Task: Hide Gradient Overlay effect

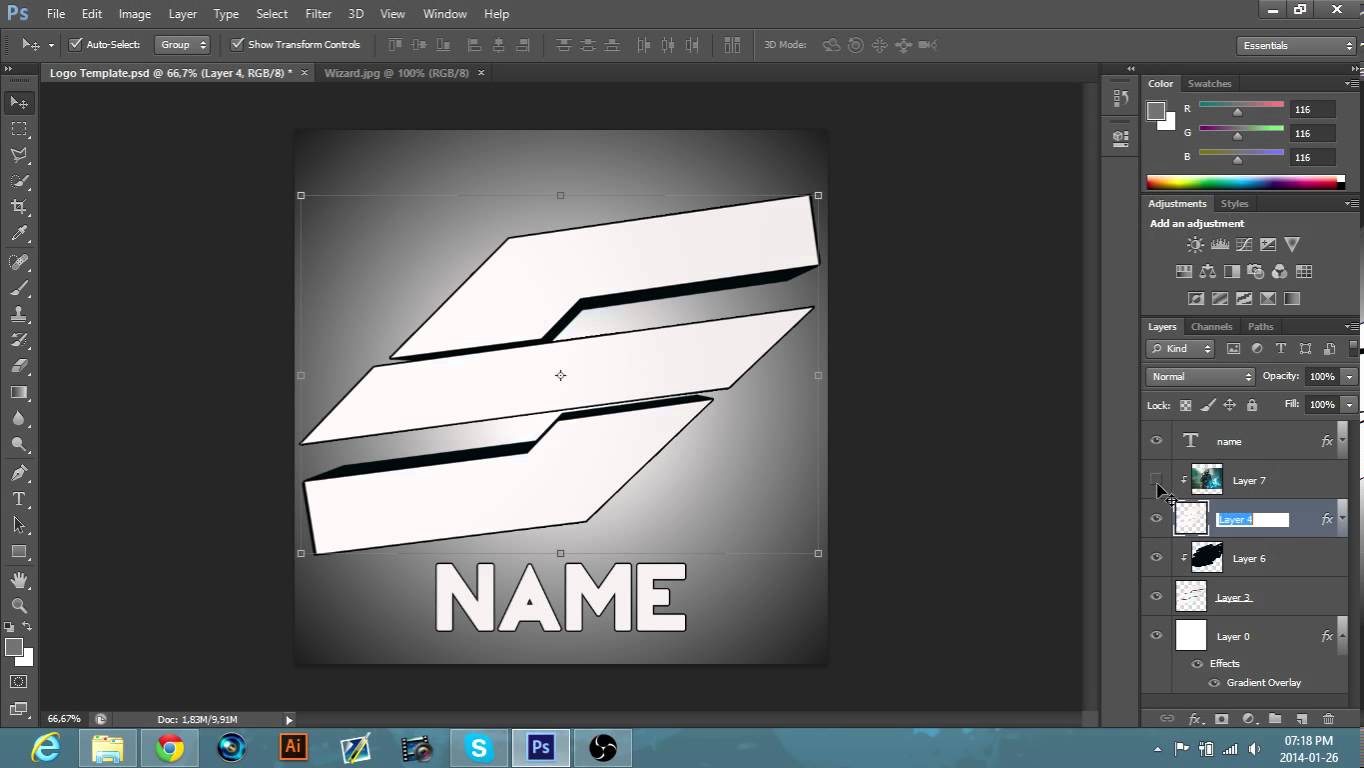Action: coord(1214,683)
